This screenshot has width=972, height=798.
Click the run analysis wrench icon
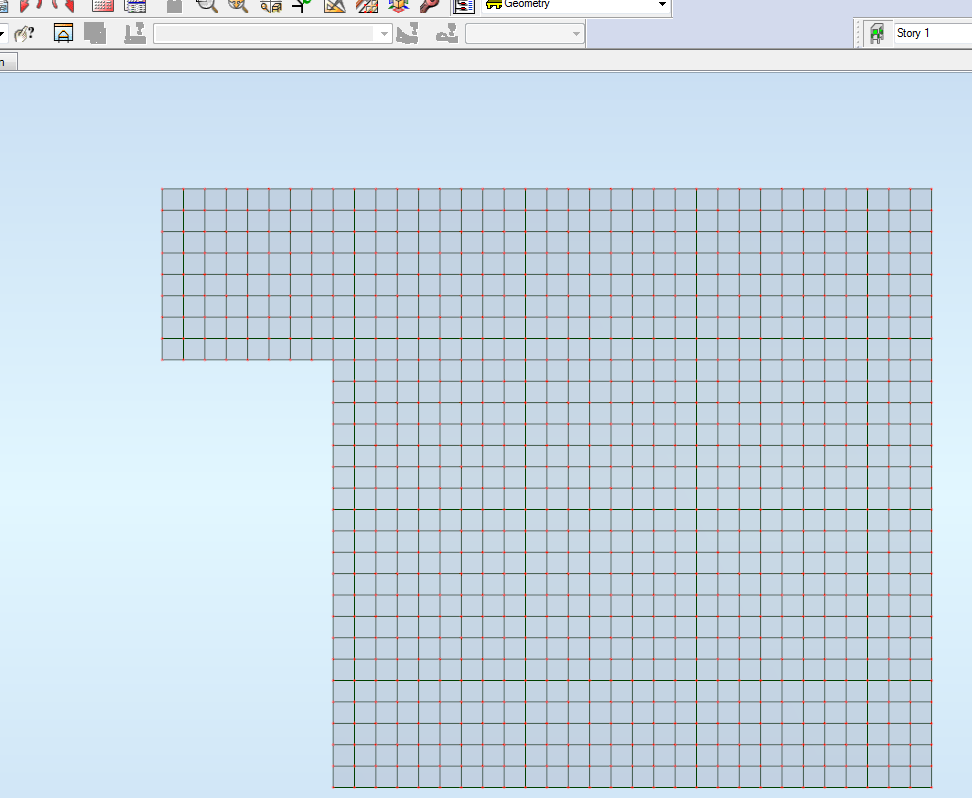(x=430, y=7)
